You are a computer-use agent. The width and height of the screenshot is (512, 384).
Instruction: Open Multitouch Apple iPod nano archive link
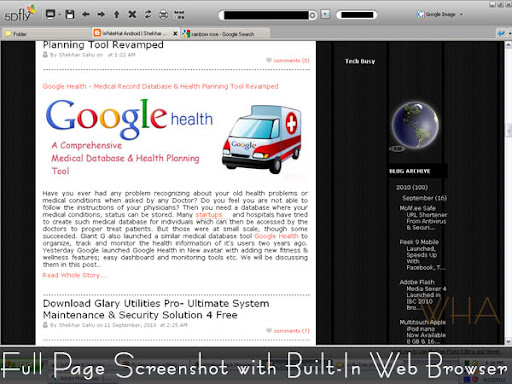coord(423,332)
